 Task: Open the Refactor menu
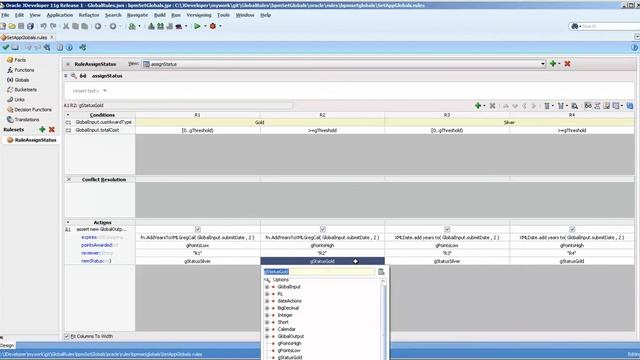(89, 15)
